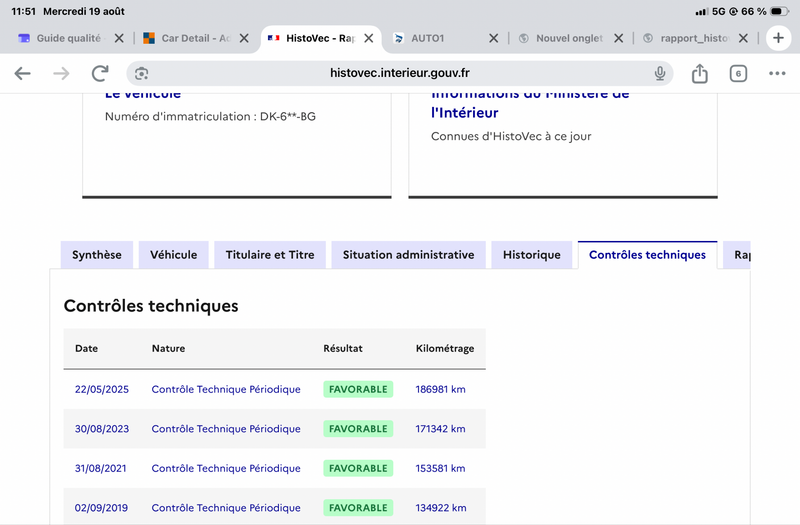Click the browser forward arrow

[x=61, y=73]
